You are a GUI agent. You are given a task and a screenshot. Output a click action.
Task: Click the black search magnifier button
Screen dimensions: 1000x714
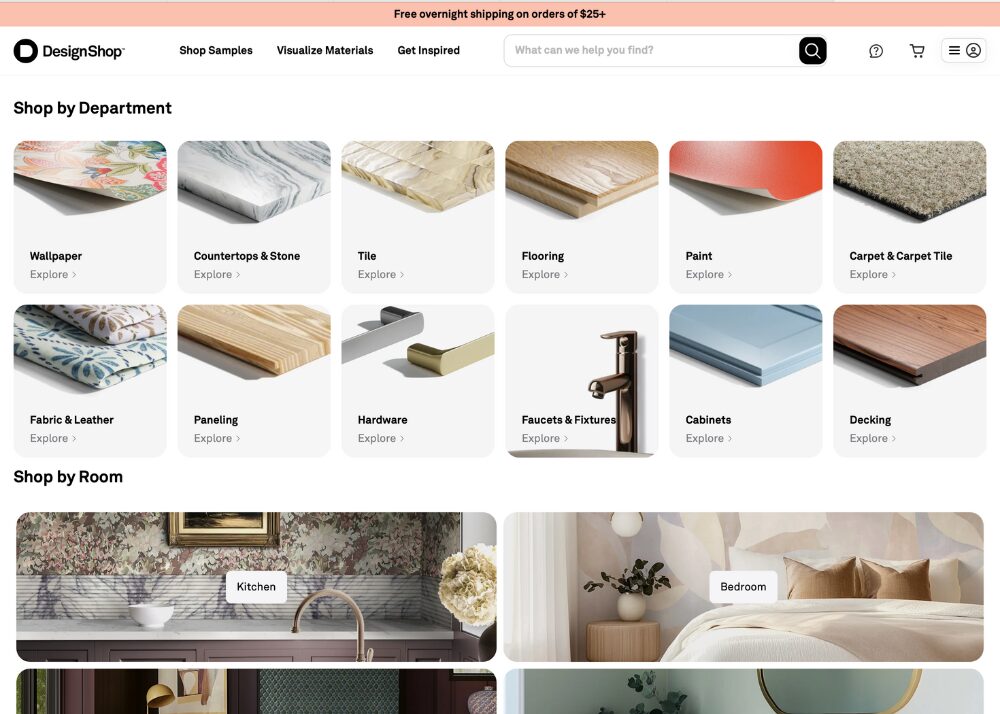pos(812,50)
